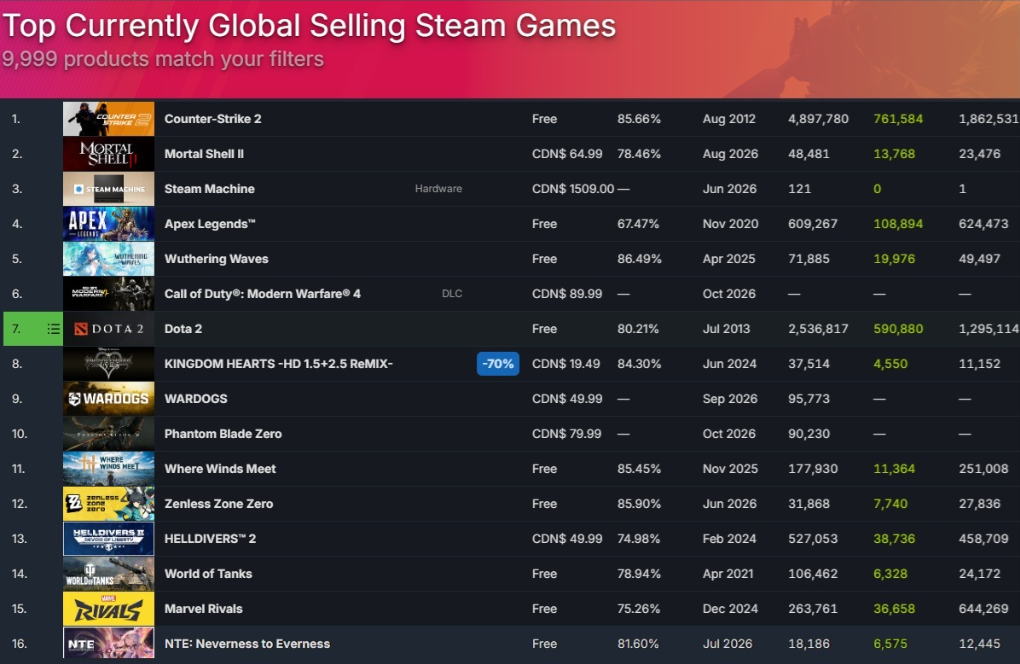
Task: Select the Hardware label on Steam Machine row
Action: tap(438, 189)
